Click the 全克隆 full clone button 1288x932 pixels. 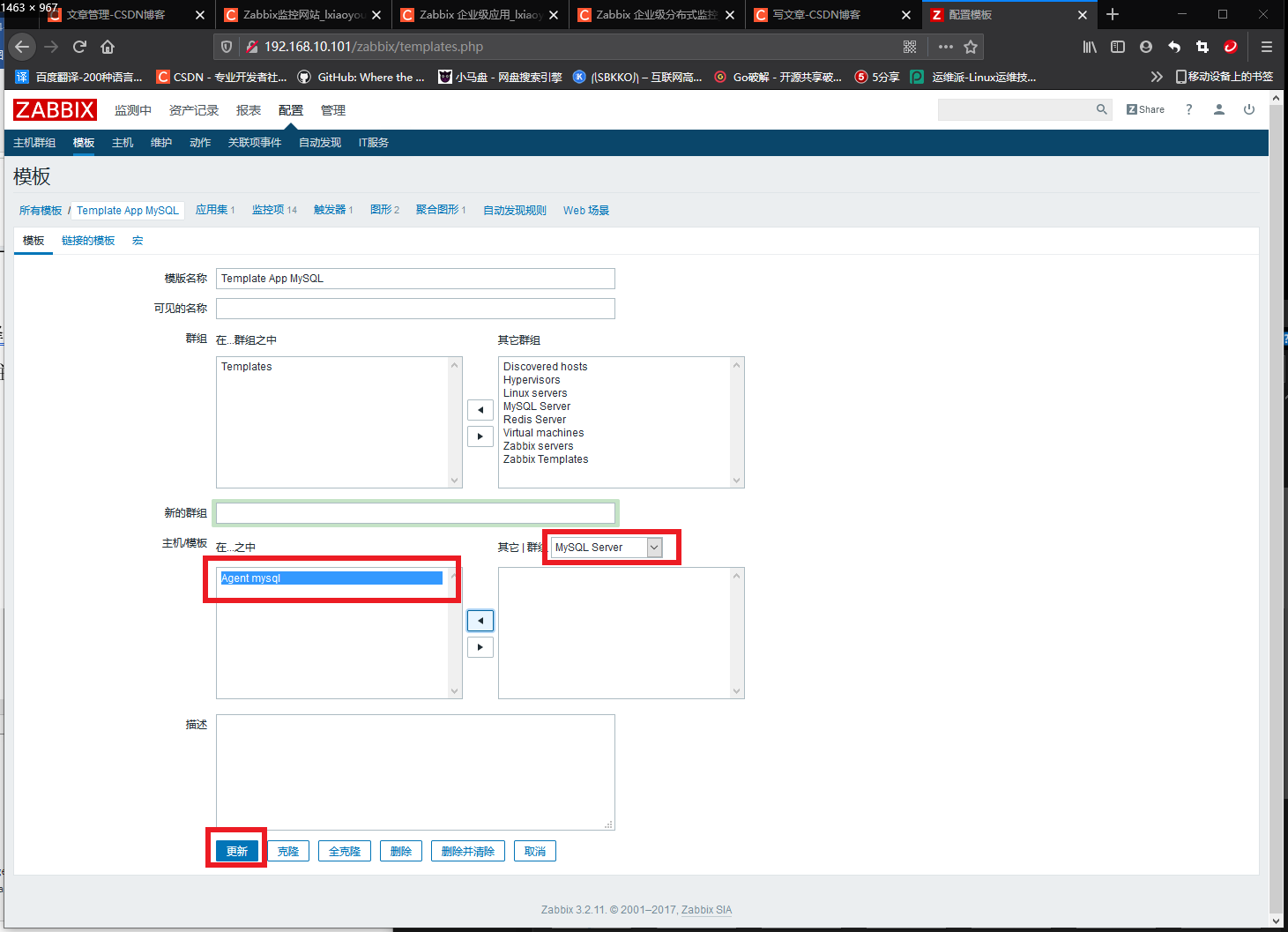click(x=345, y=851)
